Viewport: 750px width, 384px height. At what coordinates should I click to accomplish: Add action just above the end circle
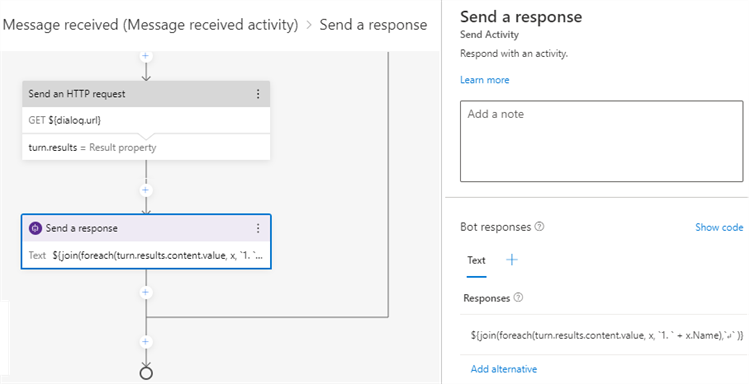(x=146, y=342)
